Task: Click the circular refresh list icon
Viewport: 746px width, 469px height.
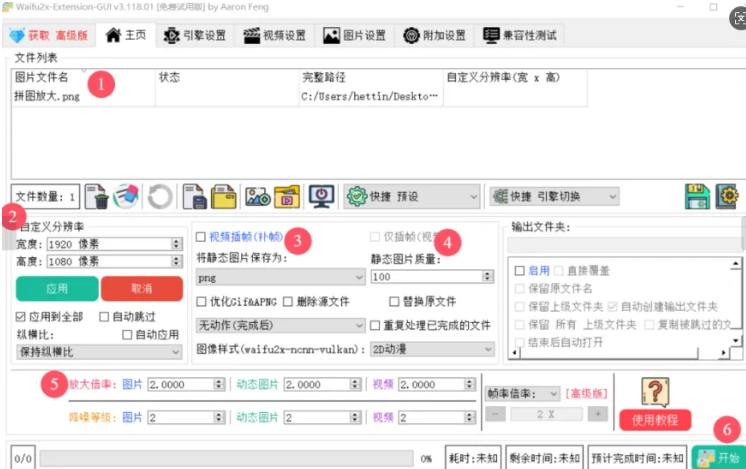Action: click(x=160, y=196)
